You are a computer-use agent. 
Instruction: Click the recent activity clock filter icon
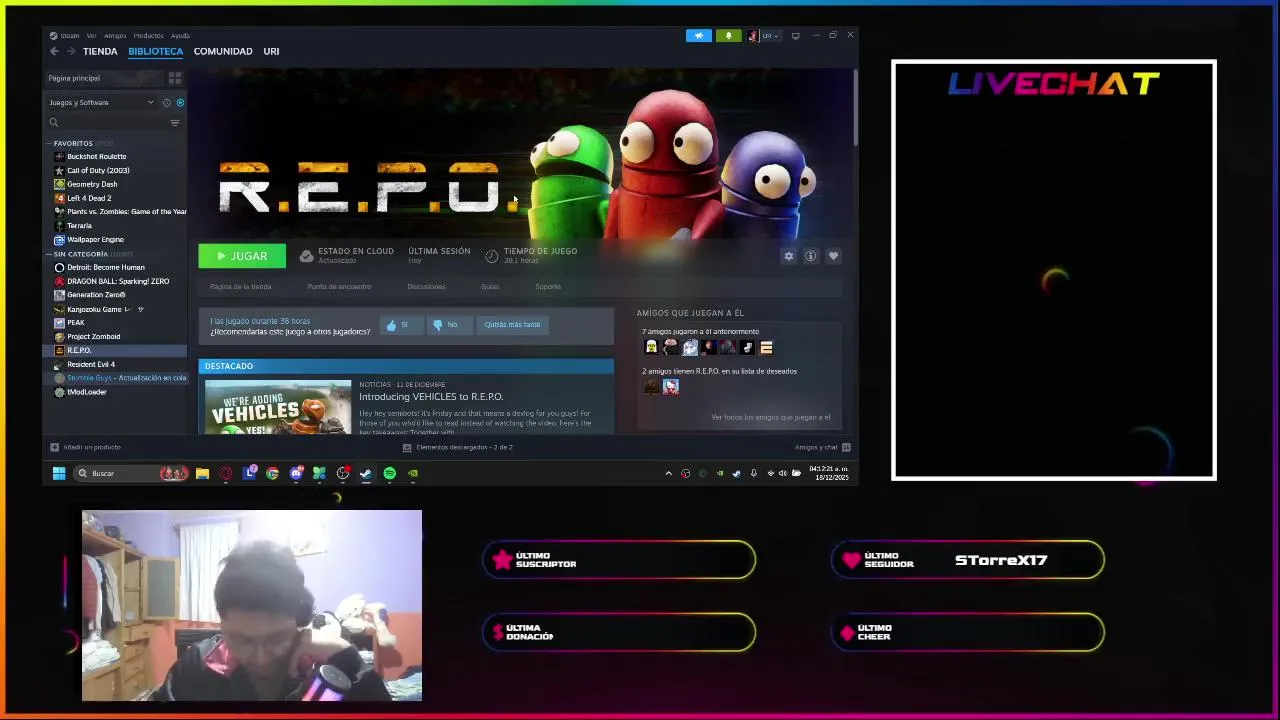(167, 102)
